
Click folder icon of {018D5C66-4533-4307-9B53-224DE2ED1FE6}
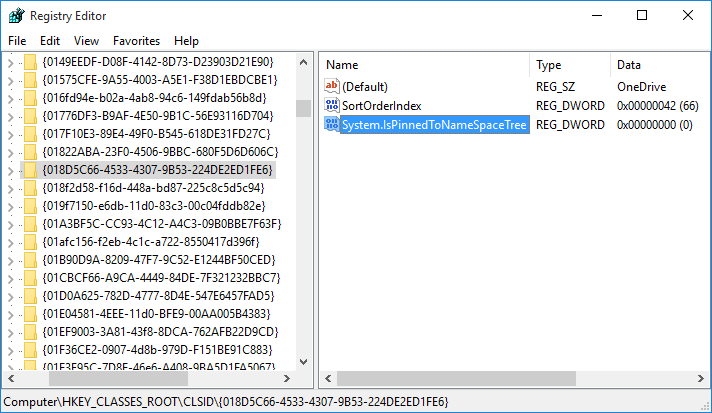point(30,170)
